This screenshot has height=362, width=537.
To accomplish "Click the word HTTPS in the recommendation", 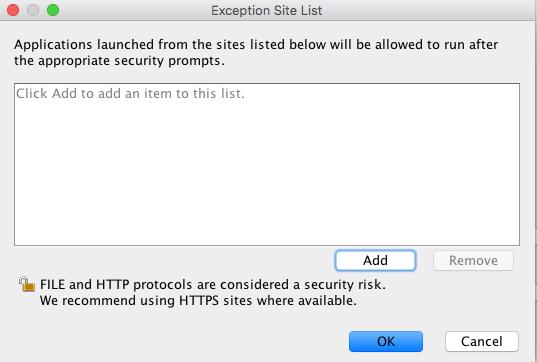I will click(199, 301).
